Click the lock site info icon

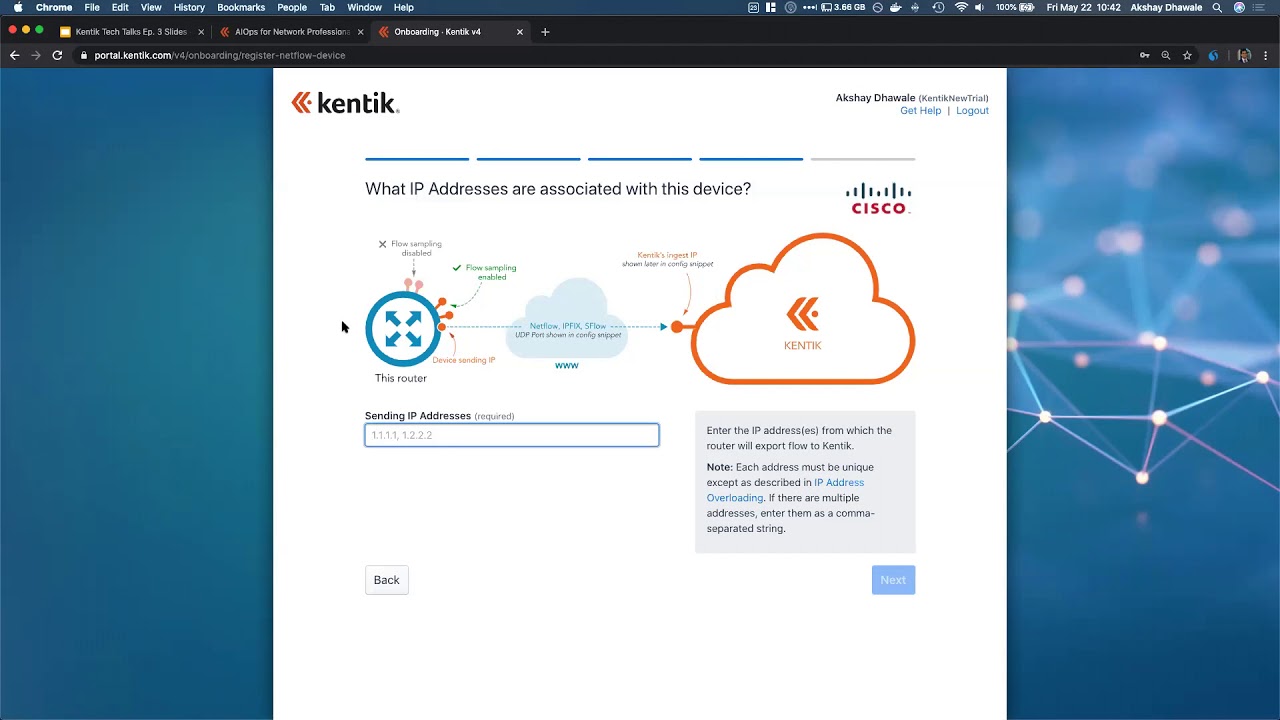click(84, 56)
